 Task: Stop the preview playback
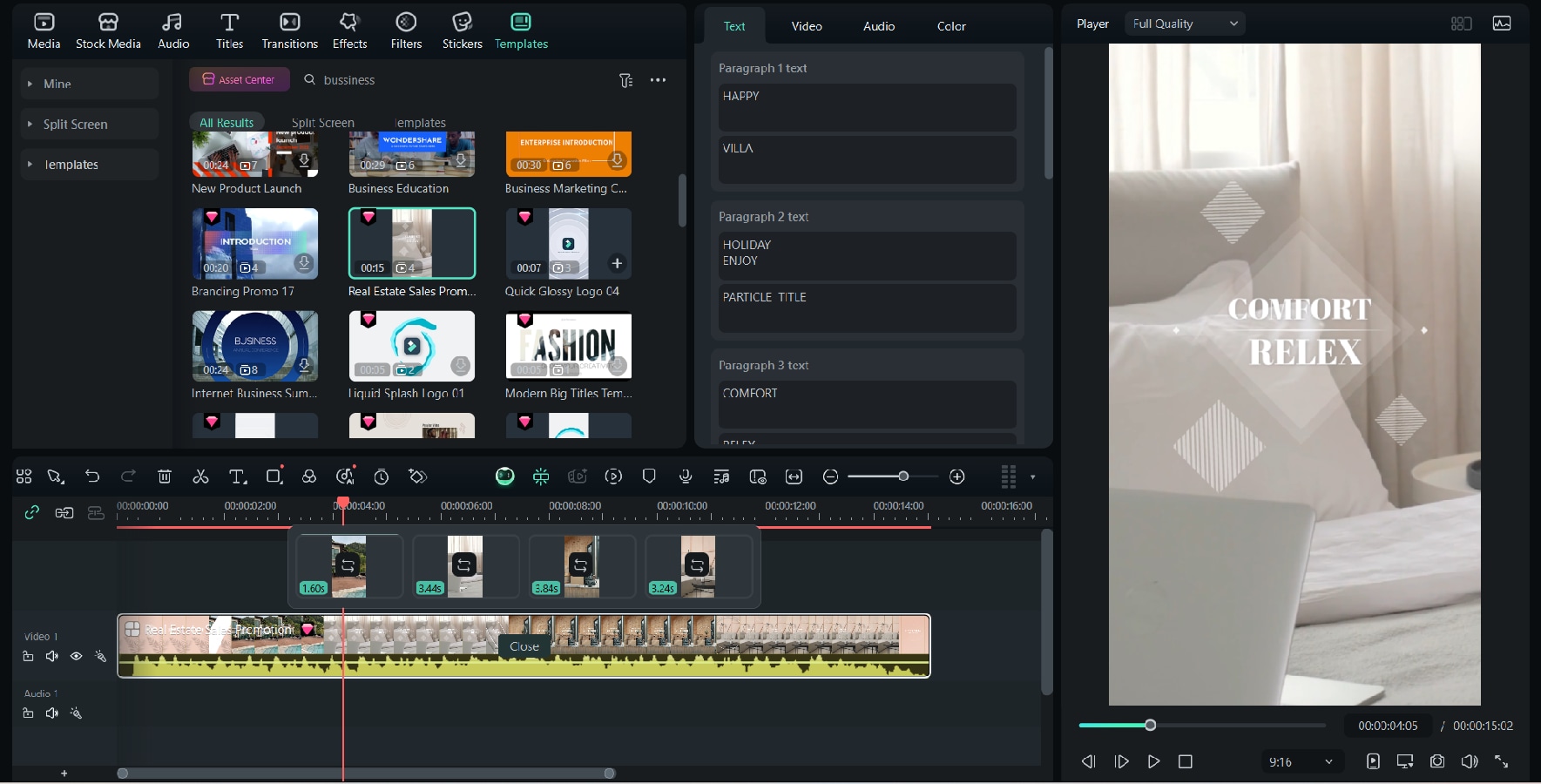[1185, 761]
